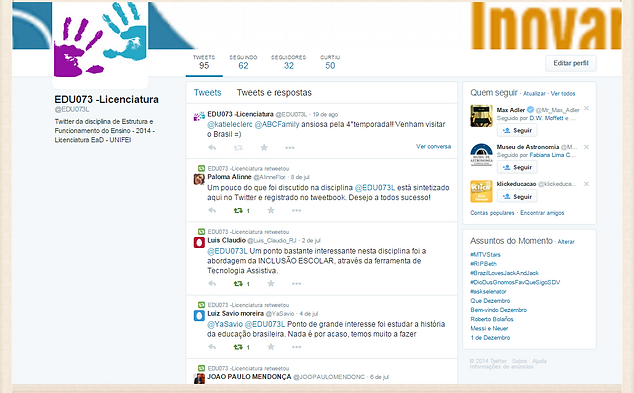This screenshot has width=634, height=393.
Task: Click the @EDU073L handle under profile name
Action: tap(72, 109)
